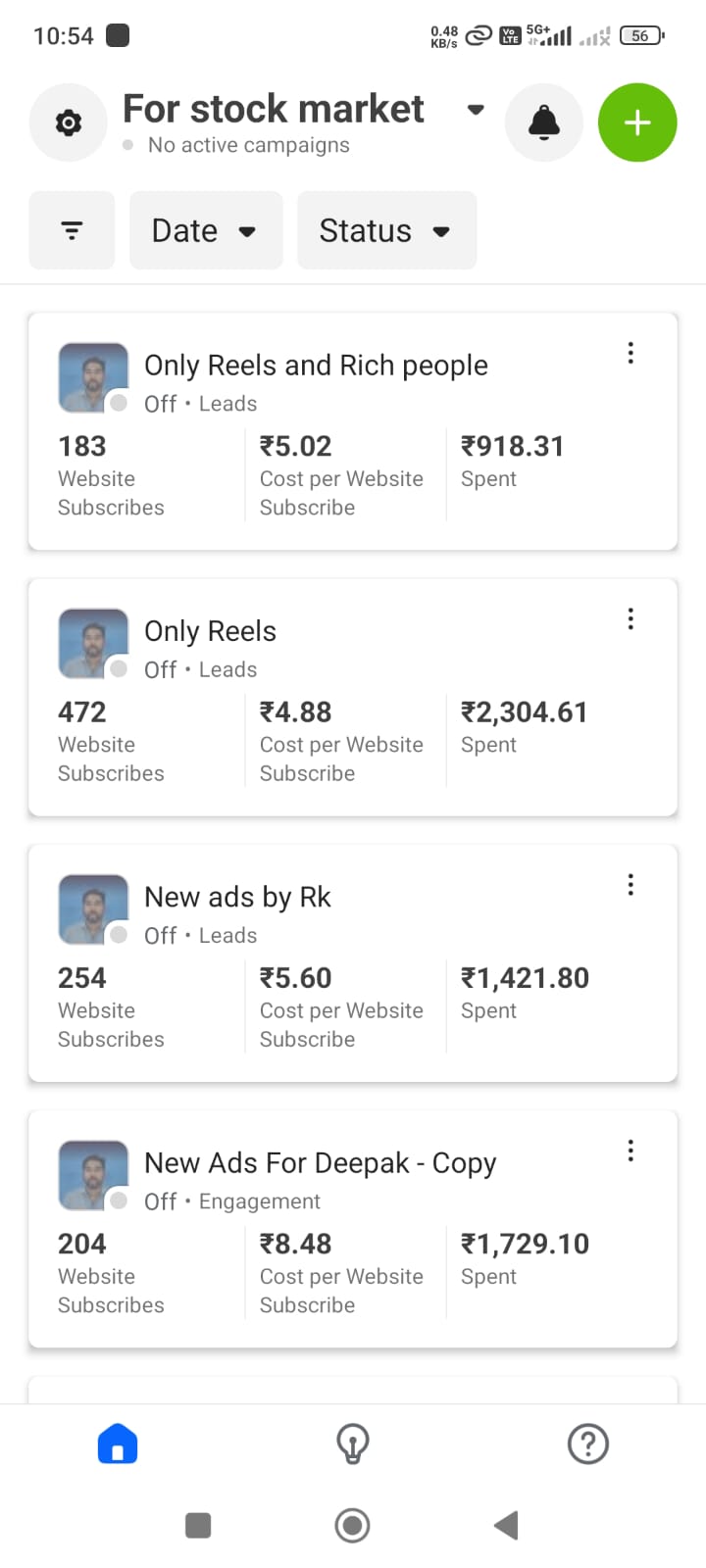The height and width of the screenshot is (1568, 706).
Task: Open the settings gear icon
Action: (x=68, y=123)
